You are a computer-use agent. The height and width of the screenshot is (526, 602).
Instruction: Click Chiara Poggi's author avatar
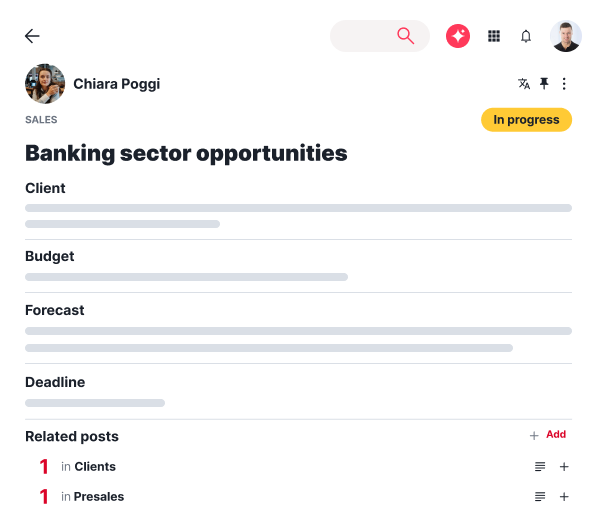click(x=45, y=84)
